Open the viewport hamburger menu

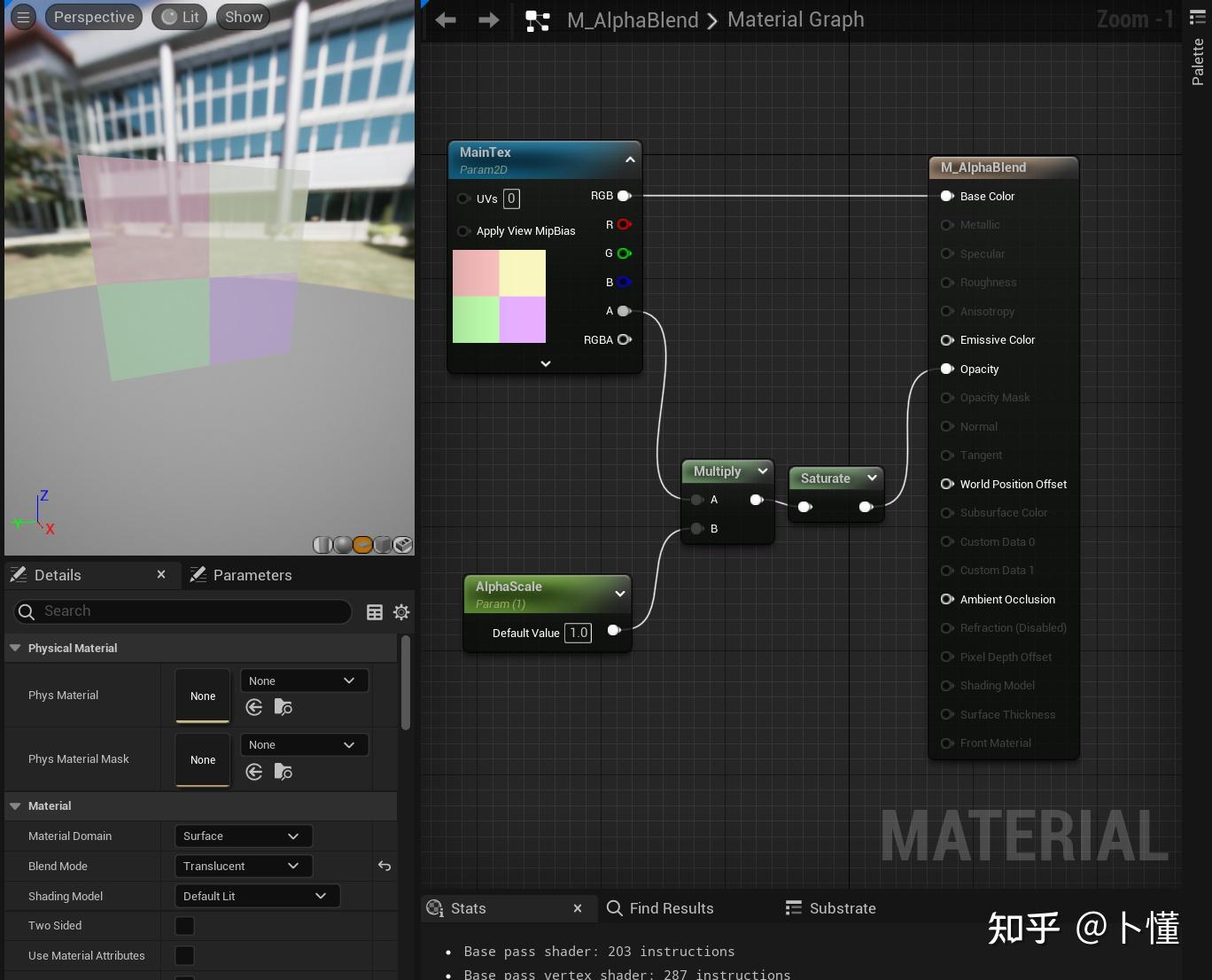22,16
